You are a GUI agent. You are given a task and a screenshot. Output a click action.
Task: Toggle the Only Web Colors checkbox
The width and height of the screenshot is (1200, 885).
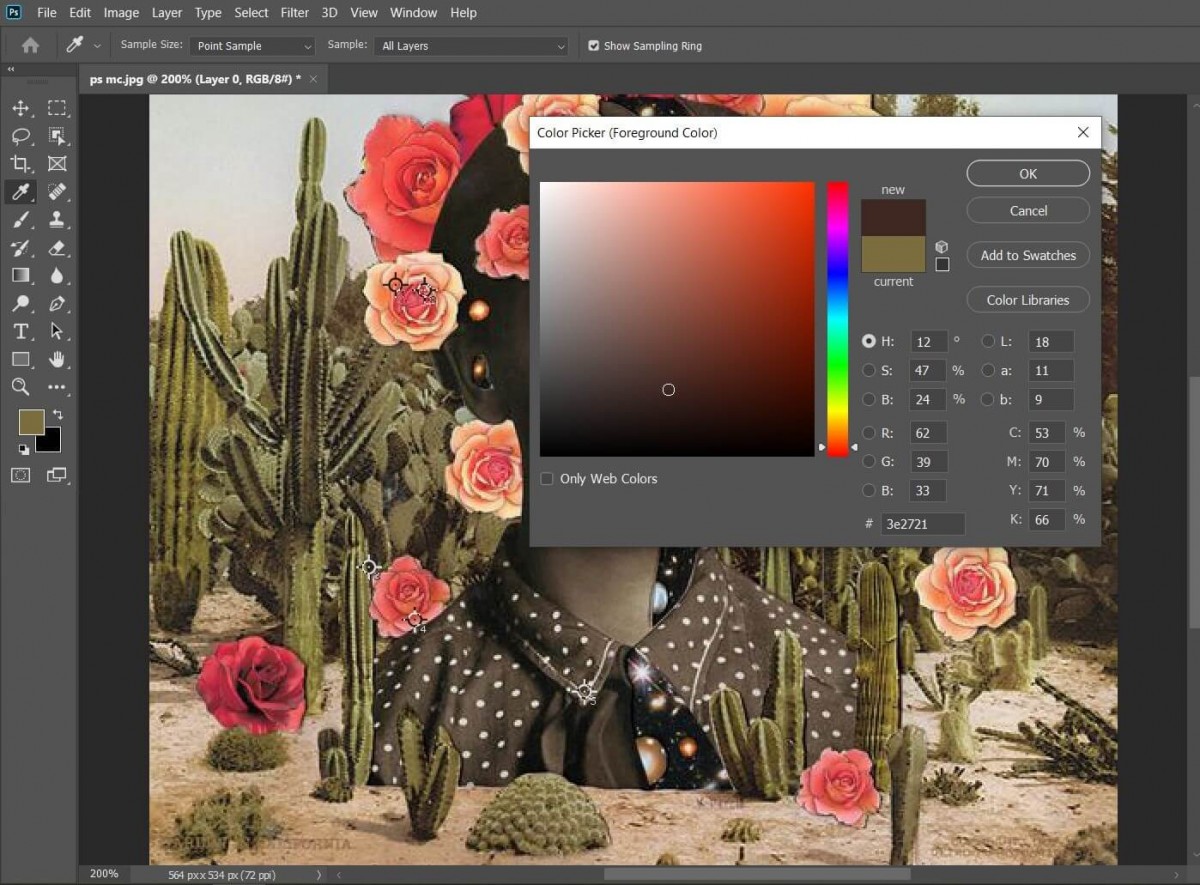click(547, 479)
